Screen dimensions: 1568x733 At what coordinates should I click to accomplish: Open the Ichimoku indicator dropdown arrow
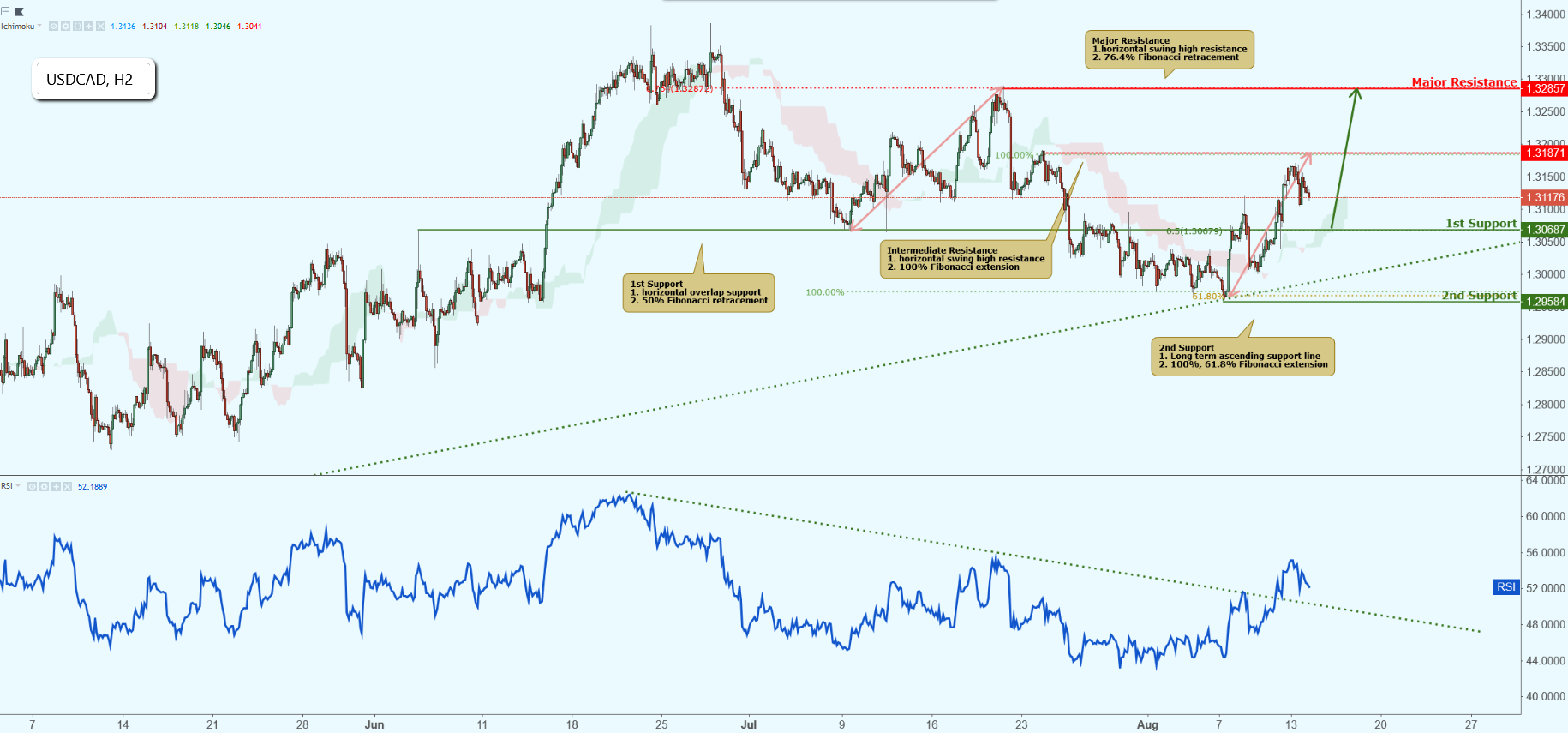click(39, 26)
